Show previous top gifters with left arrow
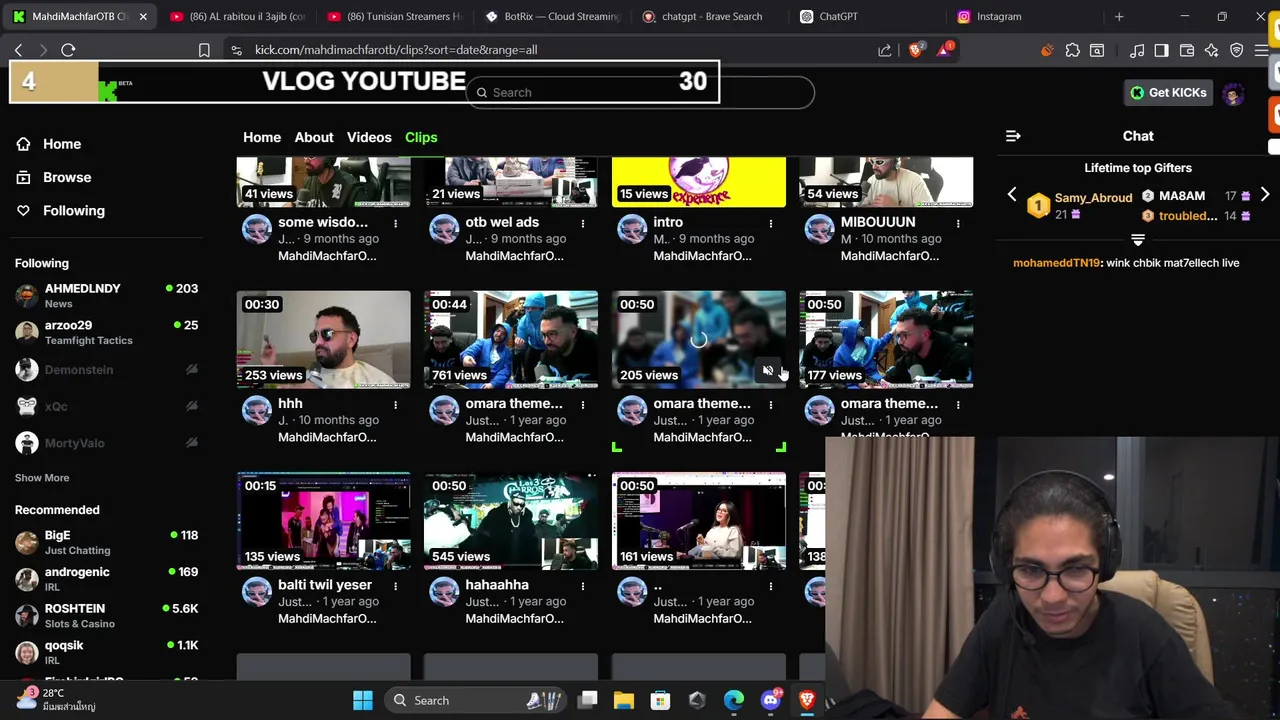Viewport: 1280px width, 720px height. tap(1011, 196)
